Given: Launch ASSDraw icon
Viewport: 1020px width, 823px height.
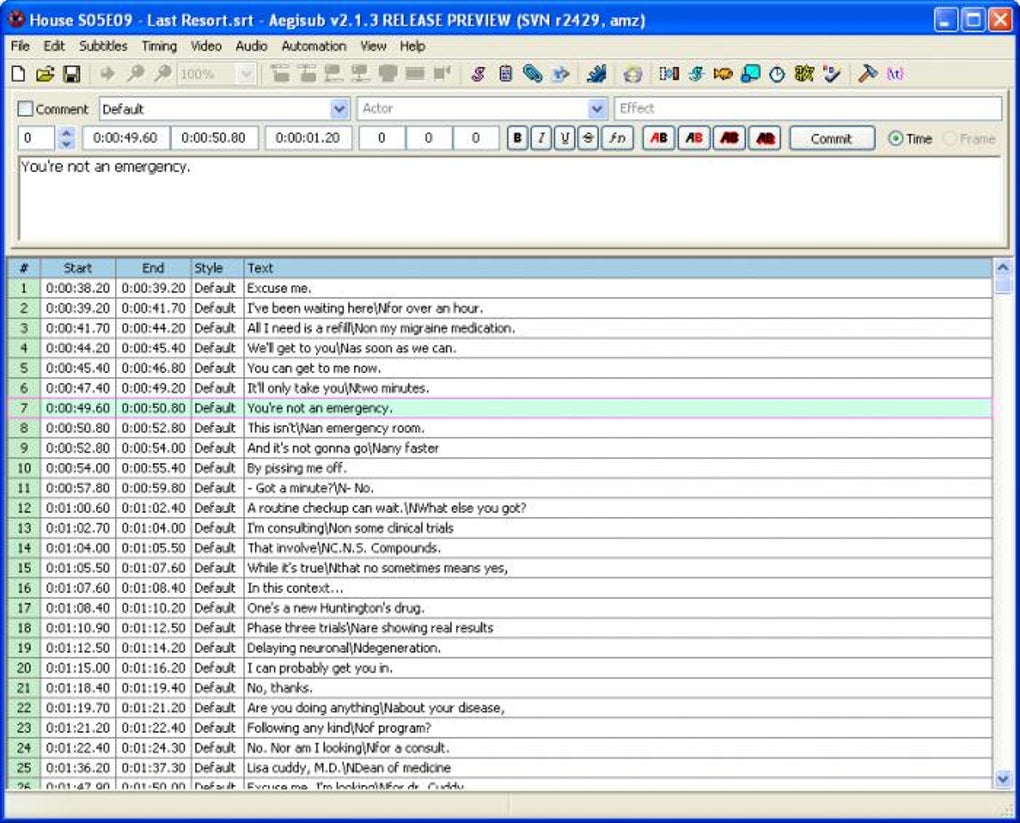Looking at the screenshot, I should coord(632,74).
